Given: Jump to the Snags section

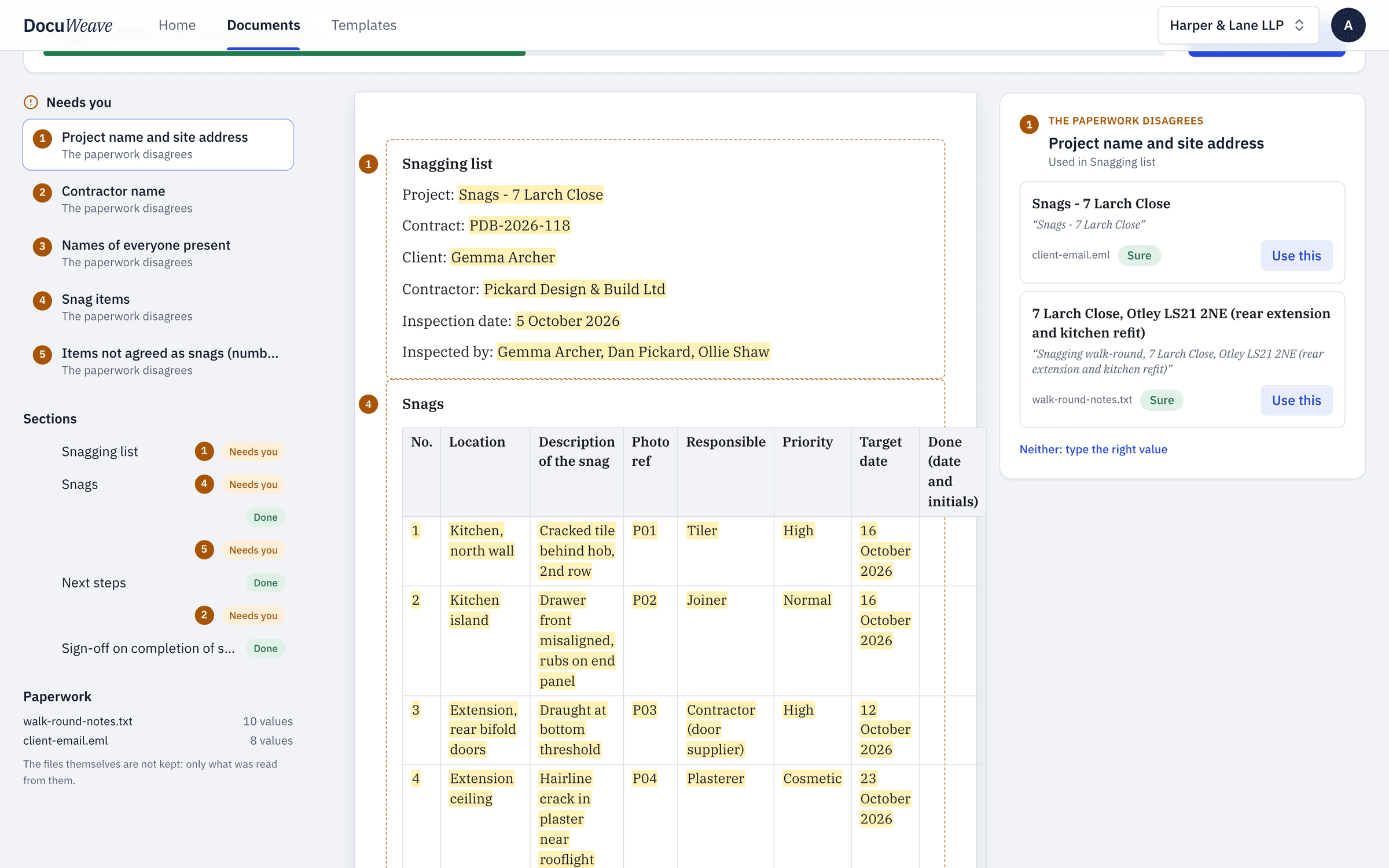Looking at the screenshot, I should (80, 484).
